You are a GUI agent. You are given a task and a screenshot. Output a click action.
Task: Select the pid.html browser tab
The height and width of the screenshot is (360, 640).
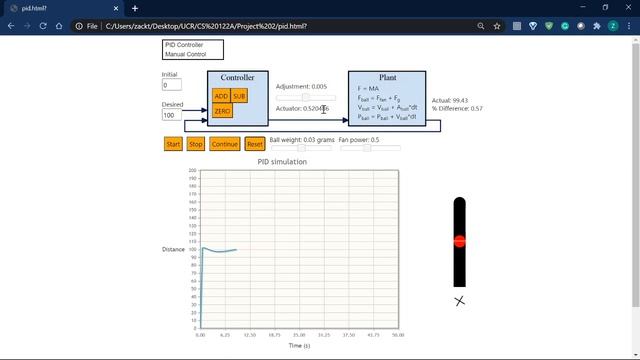[63, 9]
